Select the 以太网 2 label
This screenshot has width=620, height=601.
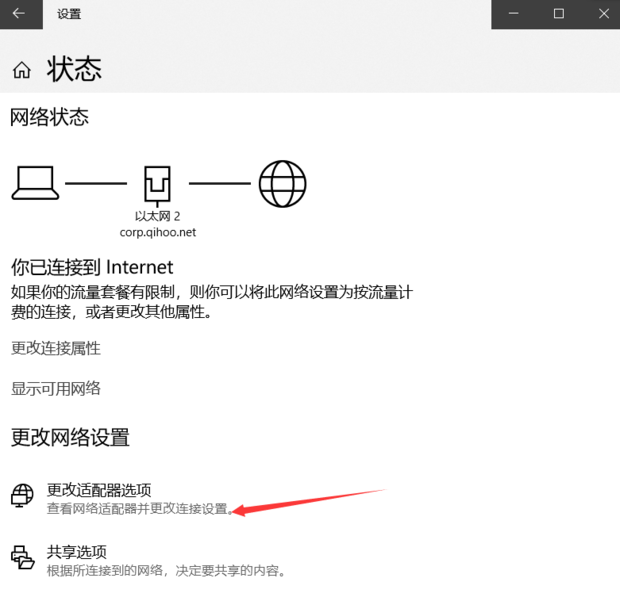157,216
